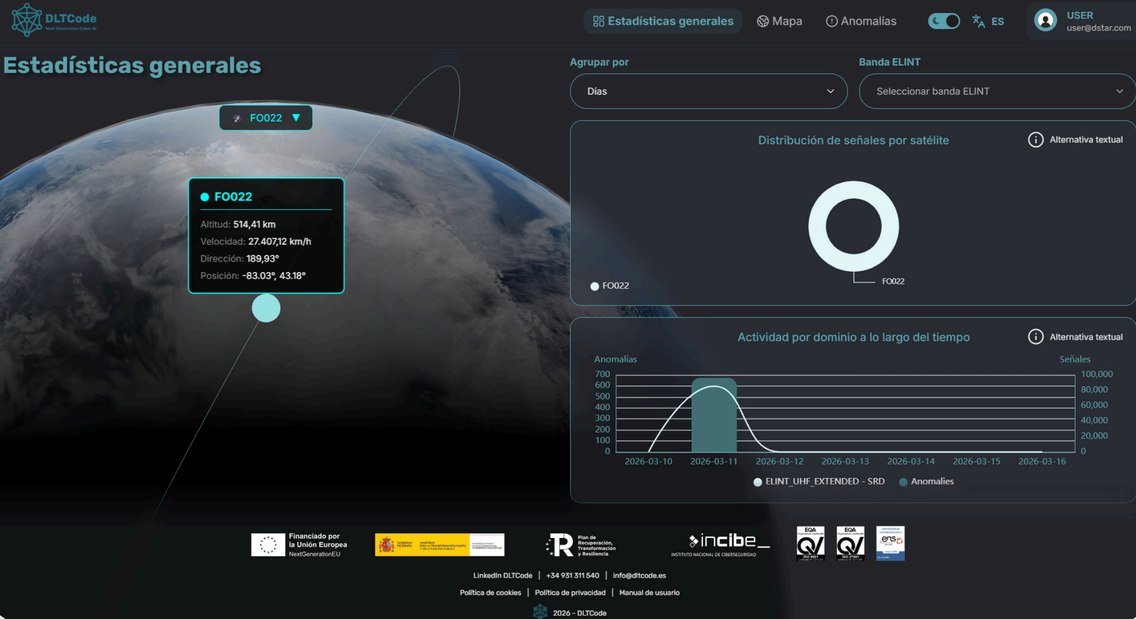Toggle the dark mode switch
Image resolution: width=1136 pixels, height=619 pixels.
944,21
